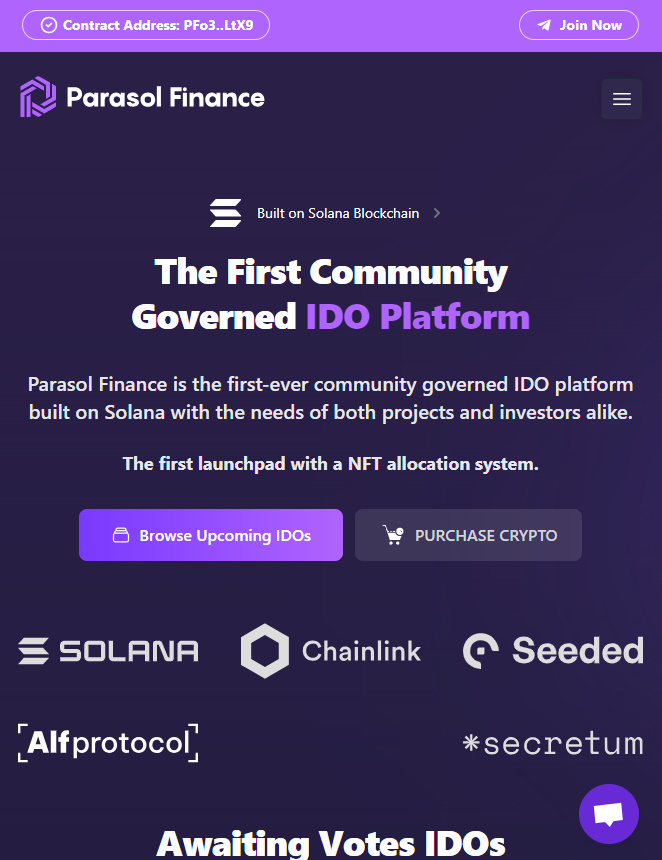Viewport: 662px width, 860px height.
Task: Click the Alfprotocol partner logo
Action: pos(108,743)
